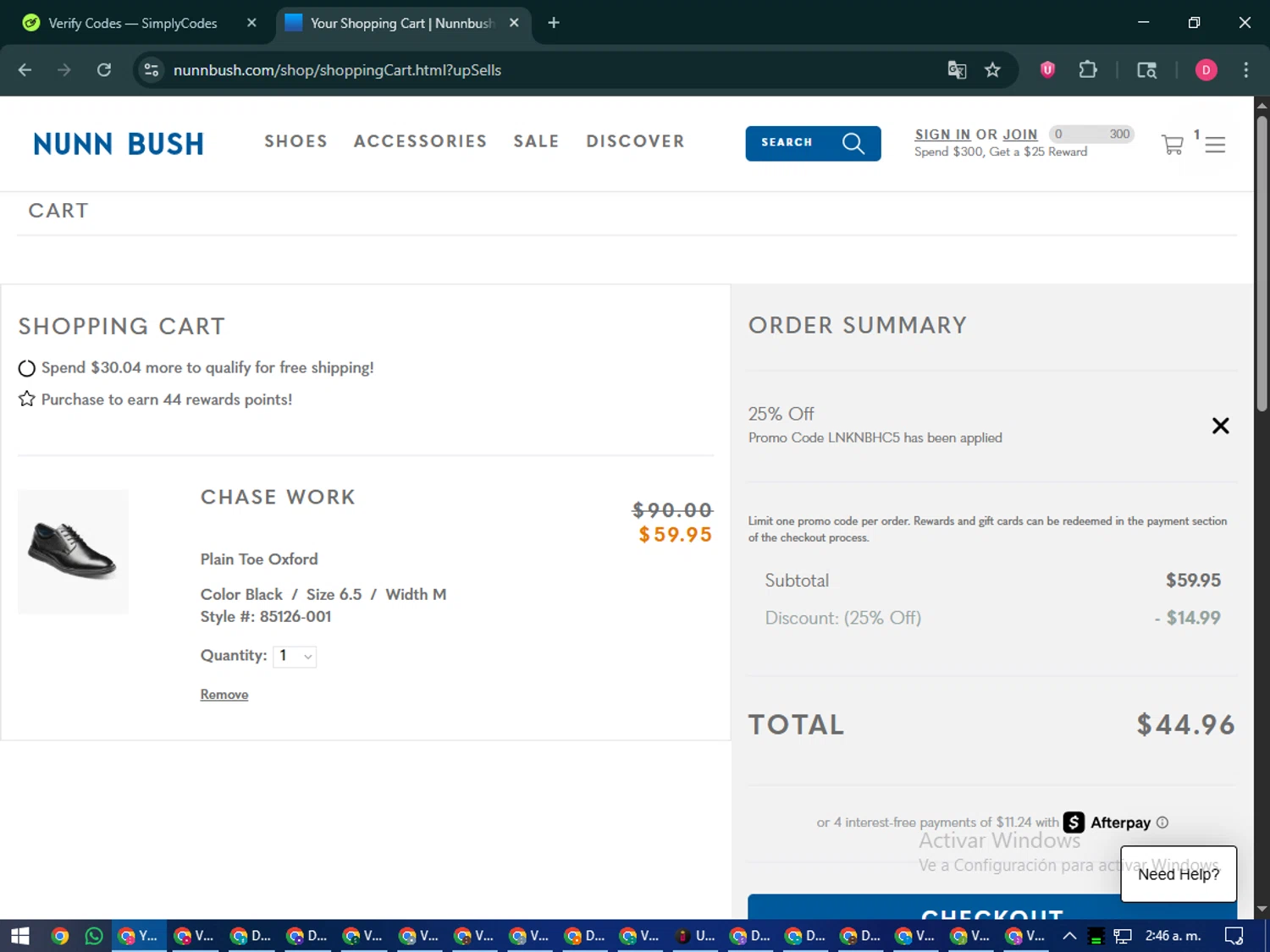Screen dimensions: 1270x952
Task: Close the Verify Codes SimplyCodes tab
Action: (251, 23)
